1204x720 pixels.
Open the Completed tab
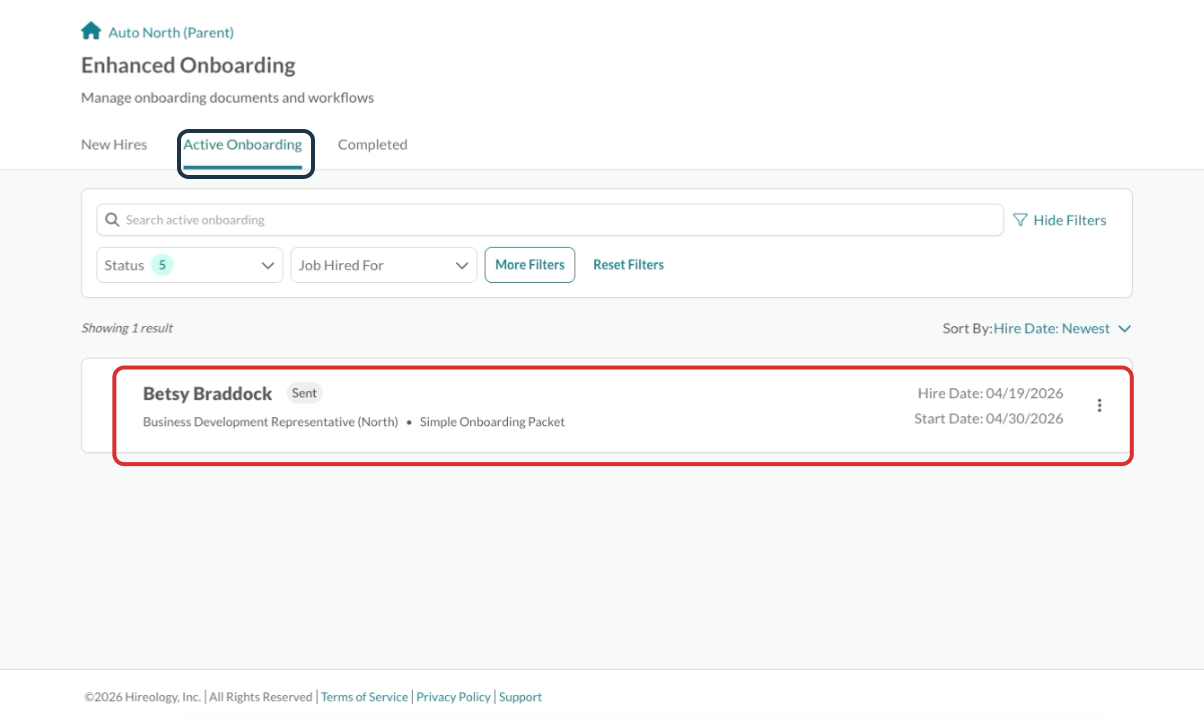pyautogui.click(x=372, y=144)
